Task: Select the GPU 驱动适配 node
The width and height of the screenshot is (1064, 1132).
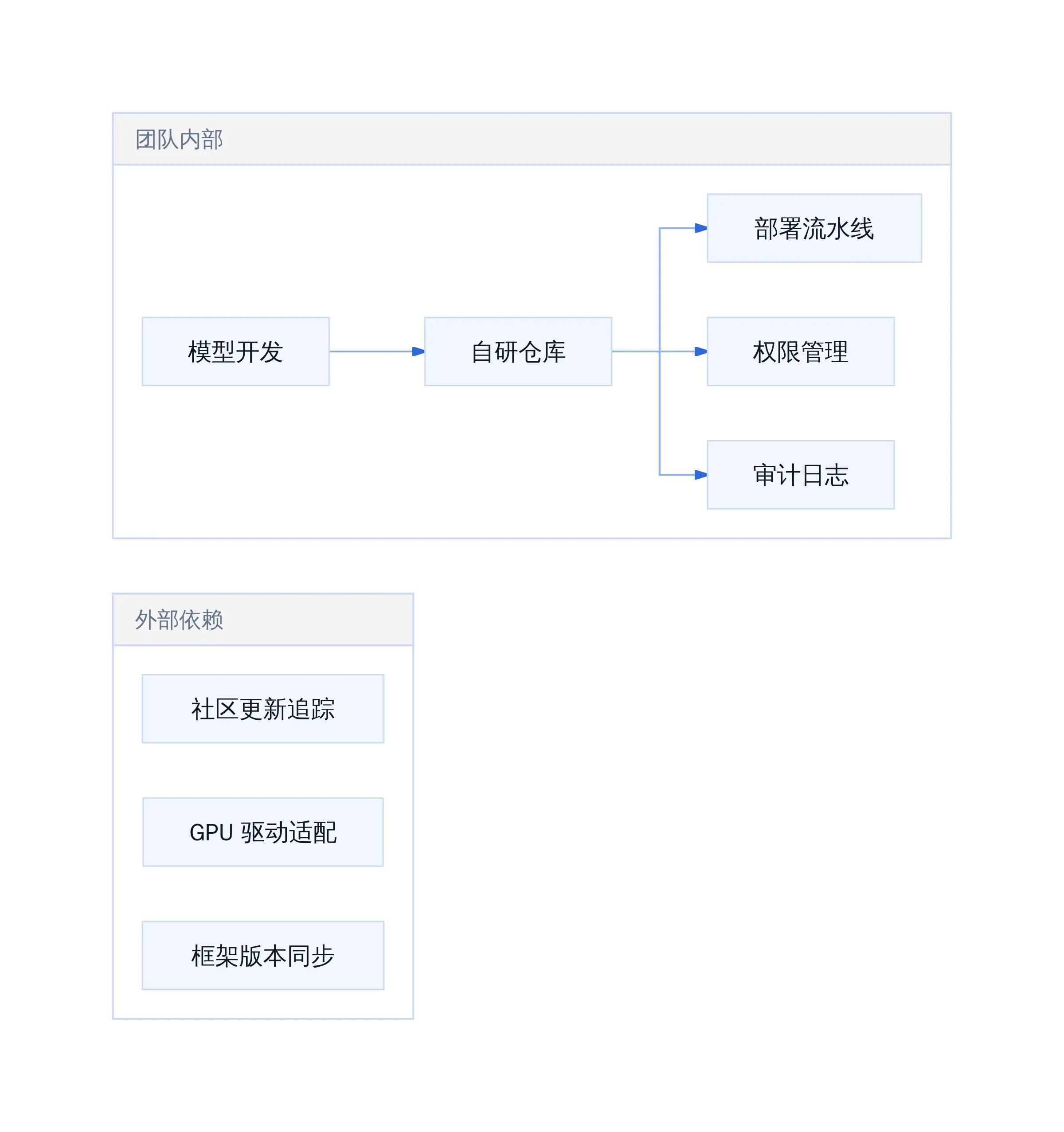Action: [262, 832]
